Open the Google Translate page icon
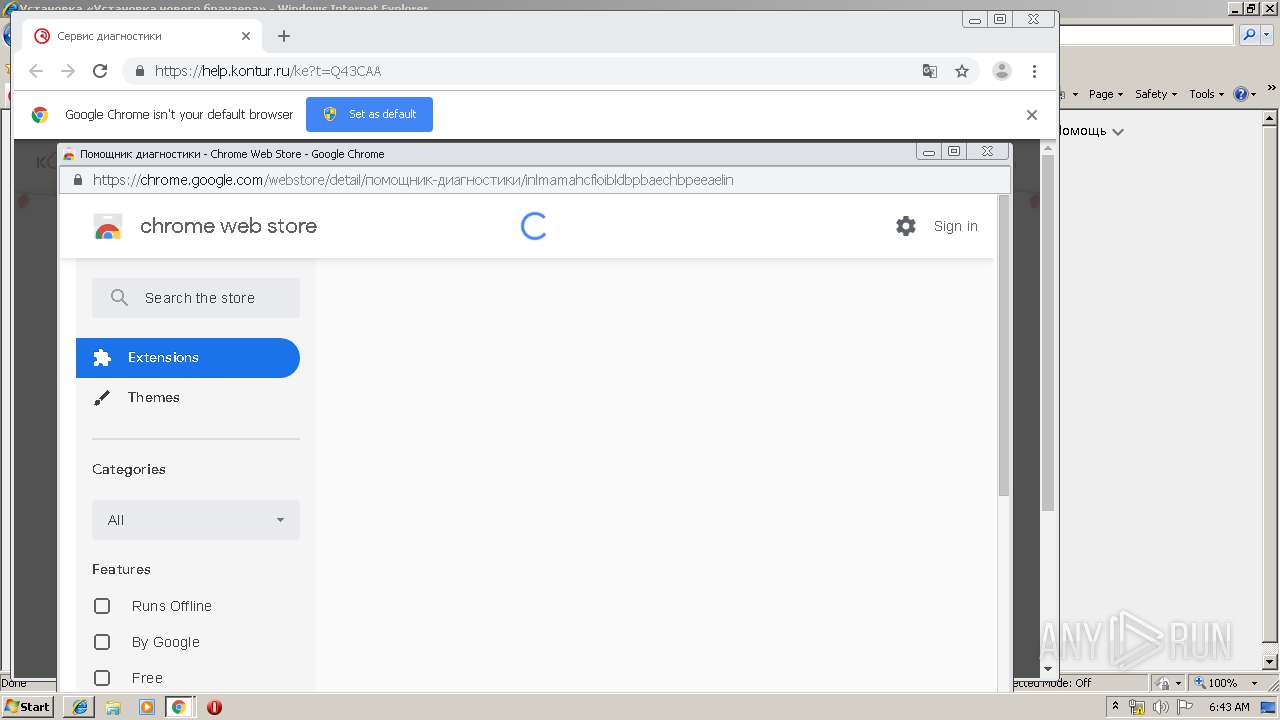 [x=930, y=71]
